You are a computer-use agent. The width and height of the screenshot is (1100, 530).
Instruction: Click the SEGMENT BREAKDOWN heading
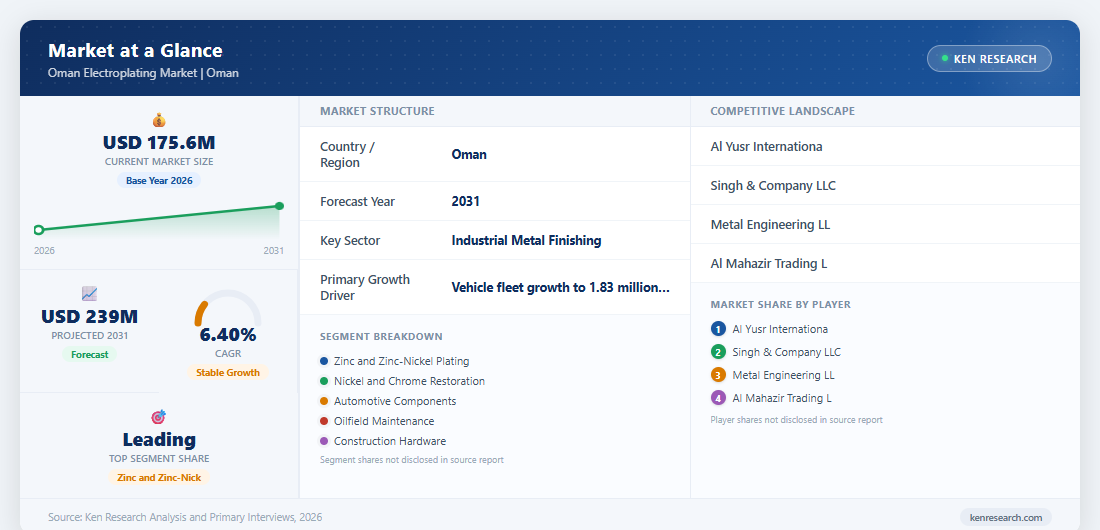(381, 337)
